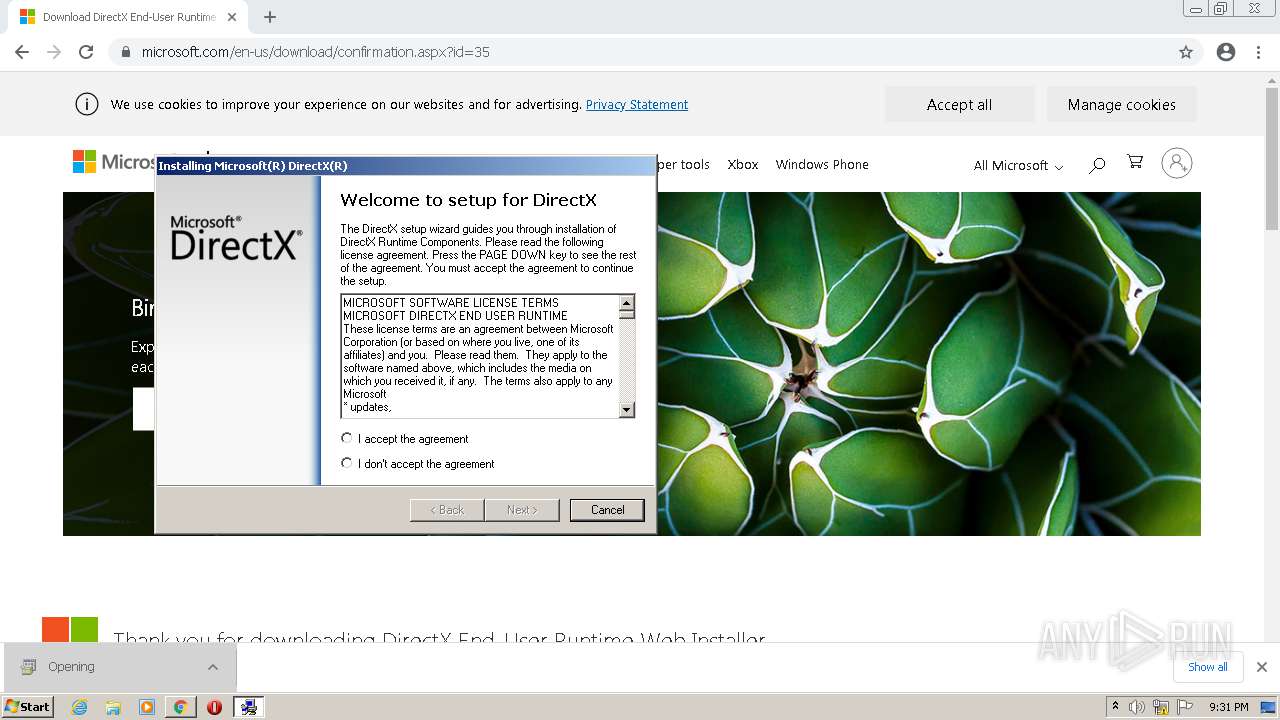Click the Welcome to setup for DirectX heading
Image resolution: width=1280 pixels, height=720 pixels.
[x=468, y=200]
